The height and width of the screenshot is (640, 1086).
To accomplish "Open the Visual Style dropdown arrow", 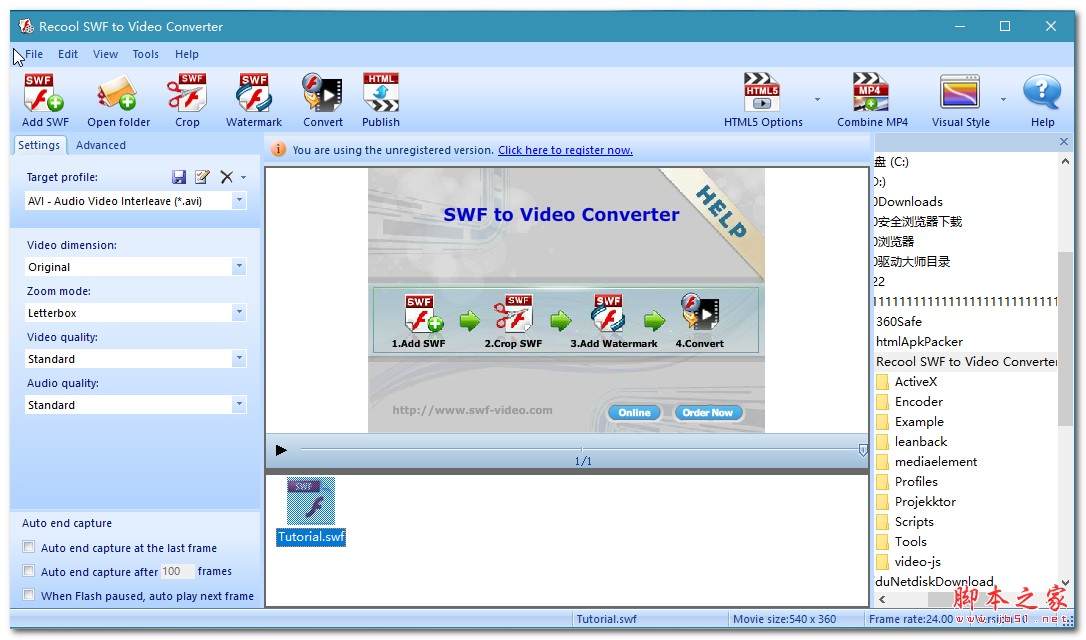I will 1003,100.
